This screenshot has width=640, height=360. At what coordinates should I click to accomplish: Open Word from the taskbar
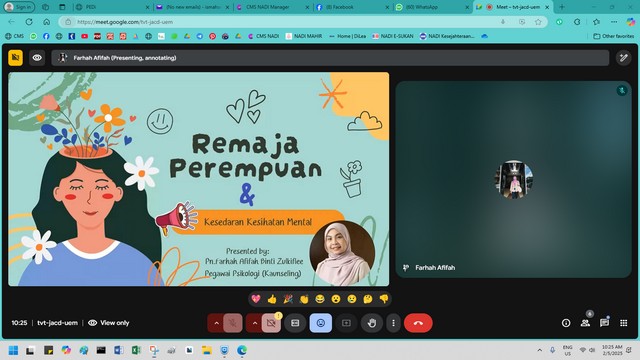coord(119,350)
